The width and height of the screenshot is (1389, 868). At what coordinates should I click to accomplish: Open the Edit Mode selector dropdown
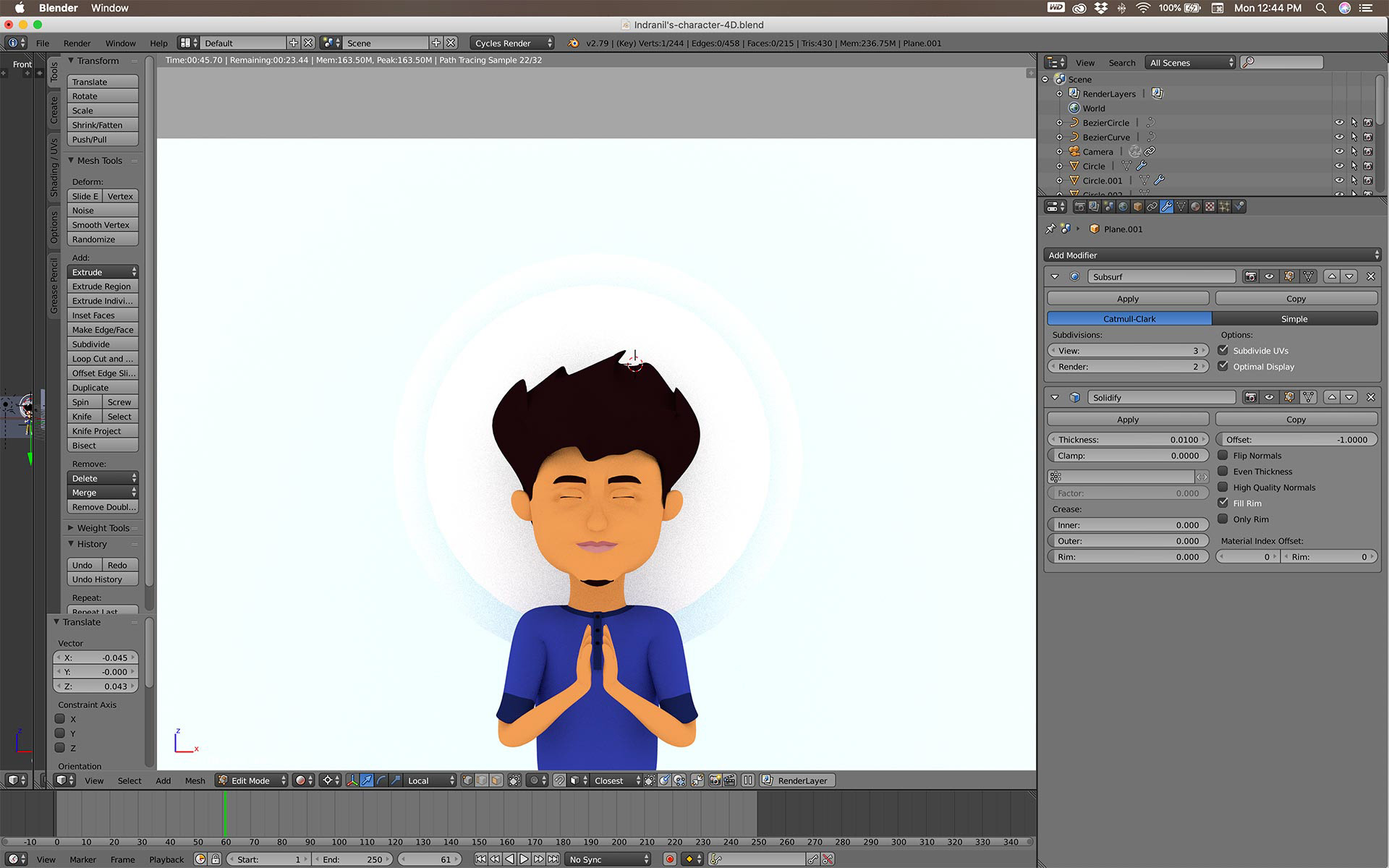click(252, 780)
